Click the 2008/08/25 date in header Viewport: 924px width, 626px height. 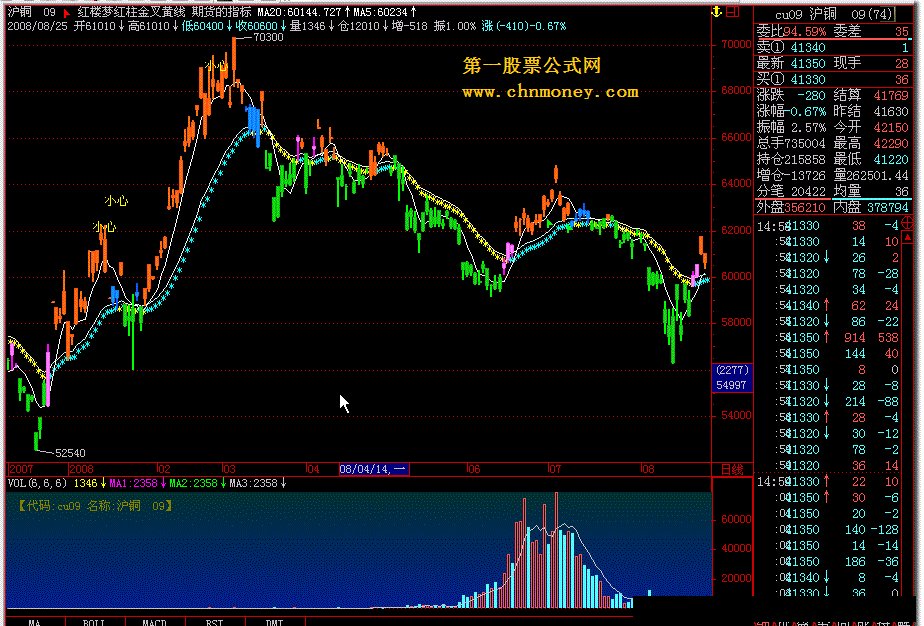[x=37, y=26]
